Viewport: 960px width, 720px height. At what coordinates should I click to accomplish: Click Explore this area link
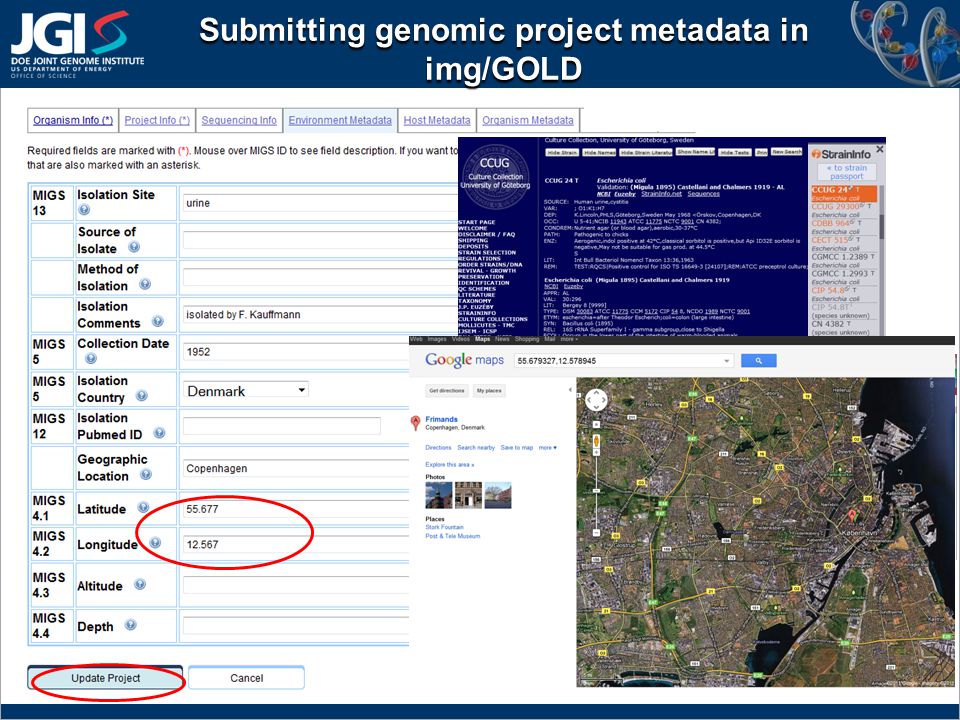point(450,465)
